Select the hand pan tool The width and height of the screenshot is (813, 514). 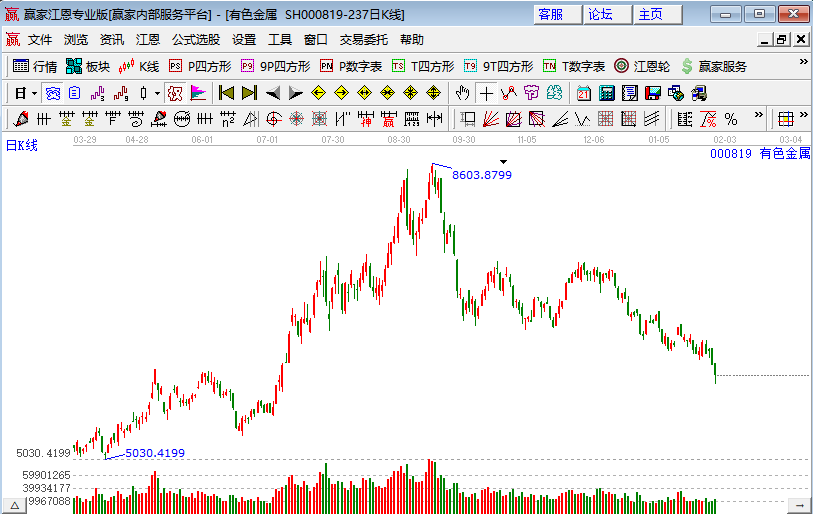click(462, 93)
